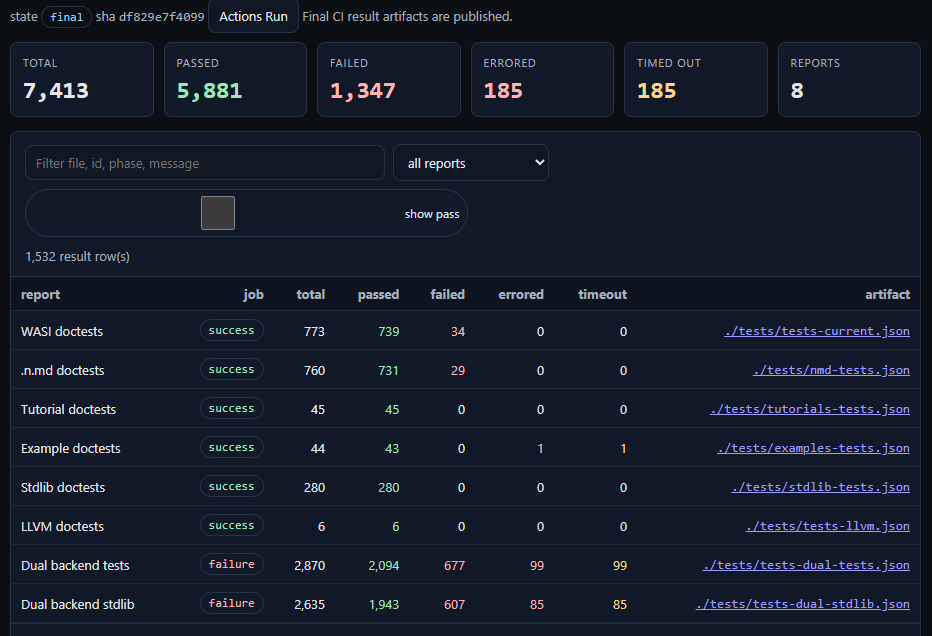The height and width of the screenshot is (636, 932).
Task: Click the success badge in .n.md doctests row
Action: pos(232,370)
